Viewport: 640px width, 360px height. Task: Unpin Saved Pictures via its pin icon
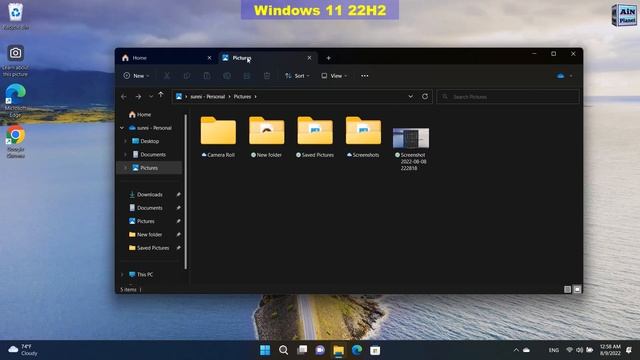pyautogui.click(x=178, y=248)
